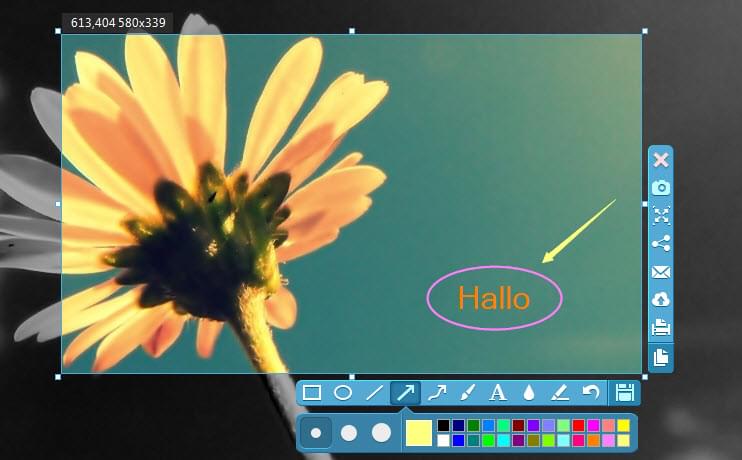Pick the red color swatch
Viewport: 742px width, 460px height.
(x=579, y=426)
